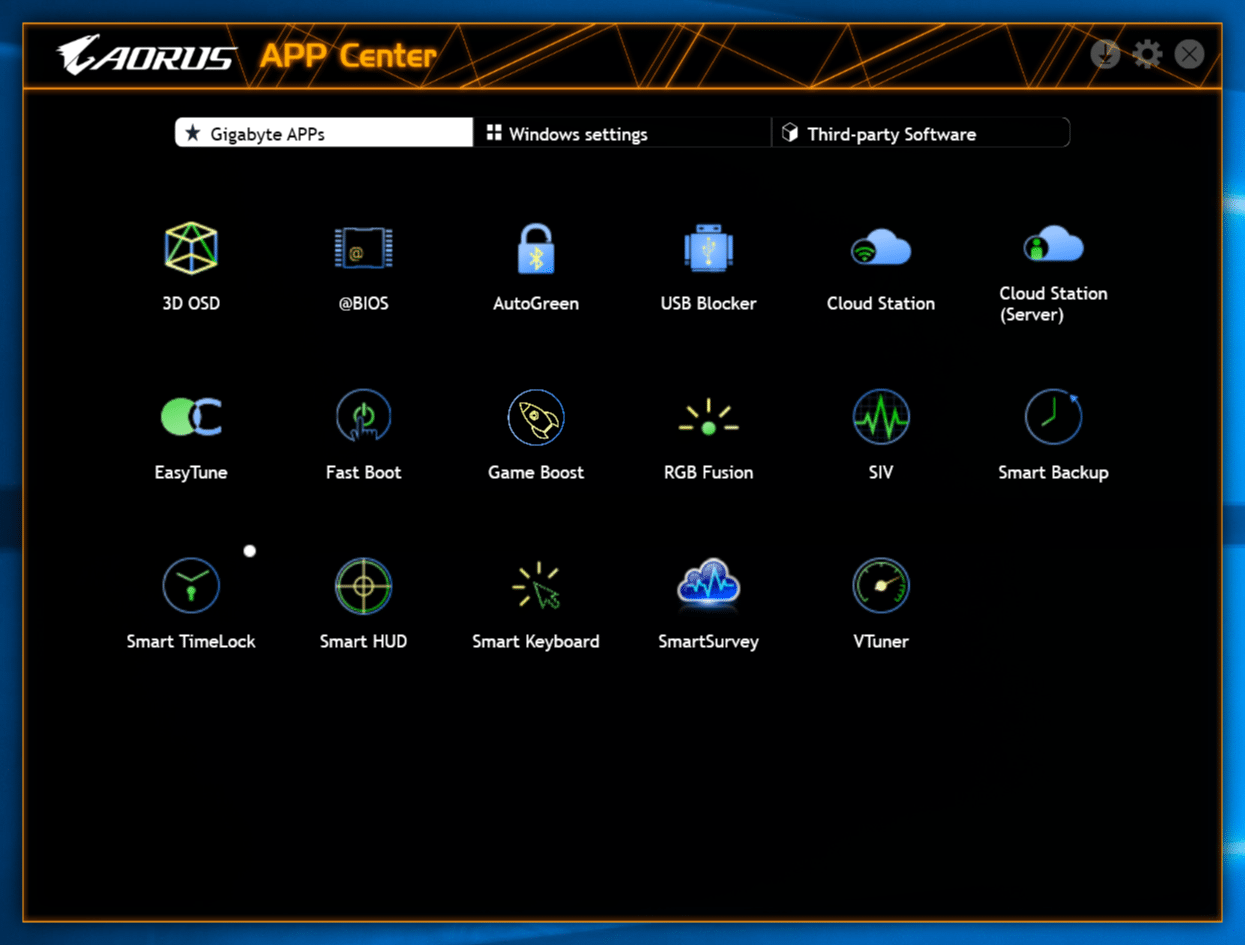Open RGB Fusion lighting app
The height and width of the screenshot is (945, 1245).
[708, 418]
